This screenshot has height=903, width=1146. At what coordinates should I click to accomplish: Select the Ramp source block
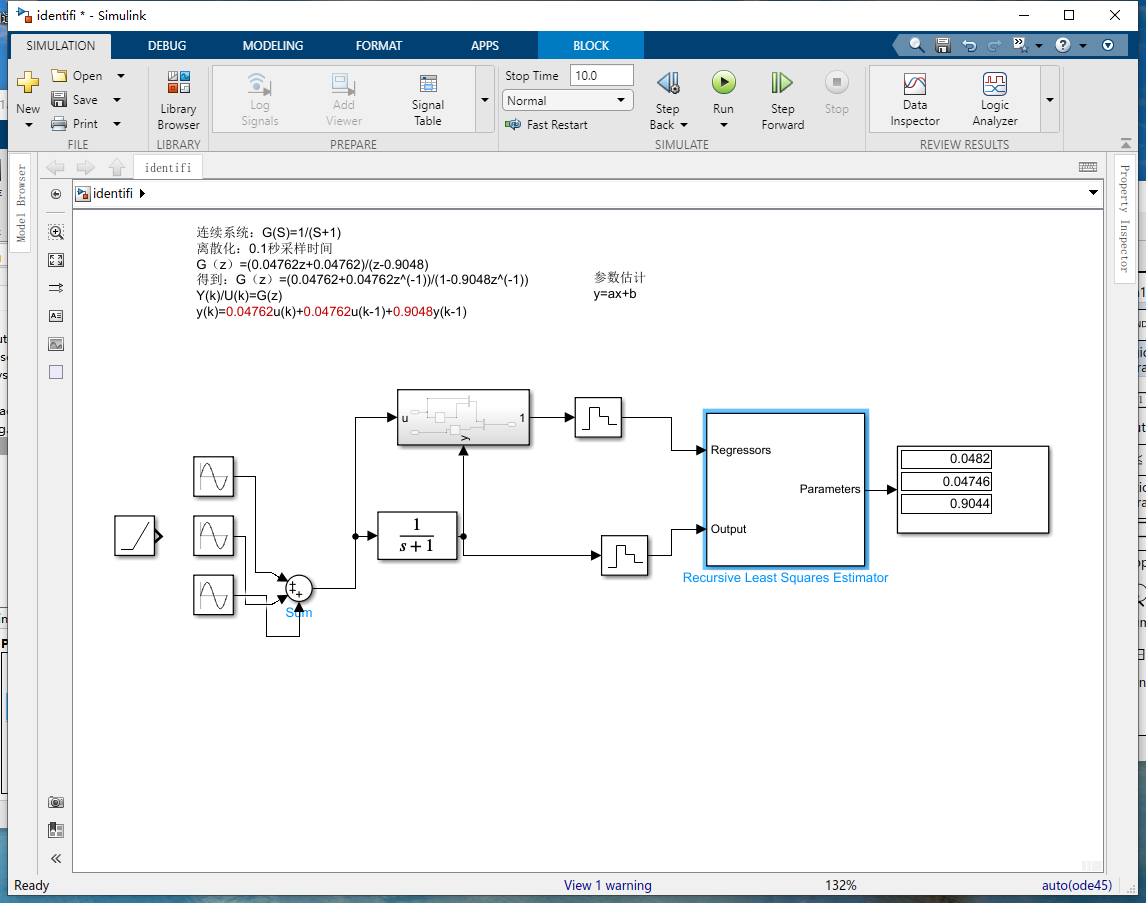135,536
